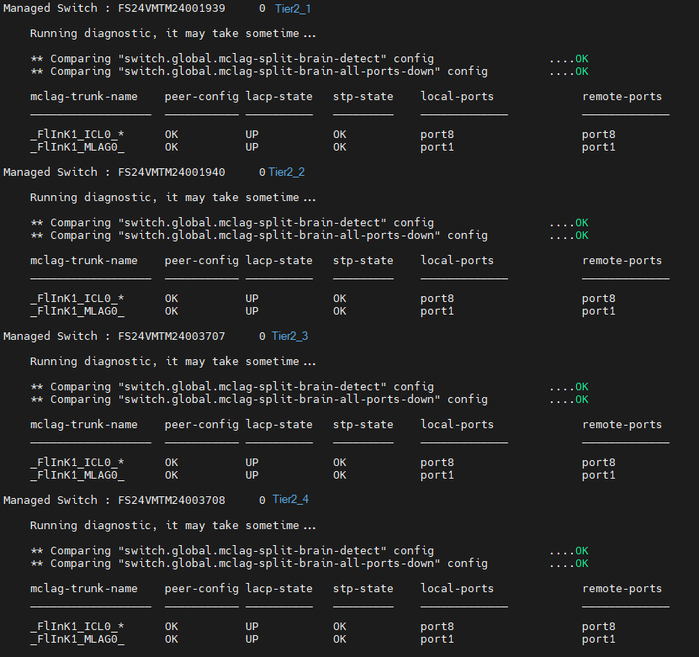Viewport: 699px width, 657px height.
Task: Select _FlInK1_MLAG0_ trunk under Tier2_2
Action: tap(77, 311)
